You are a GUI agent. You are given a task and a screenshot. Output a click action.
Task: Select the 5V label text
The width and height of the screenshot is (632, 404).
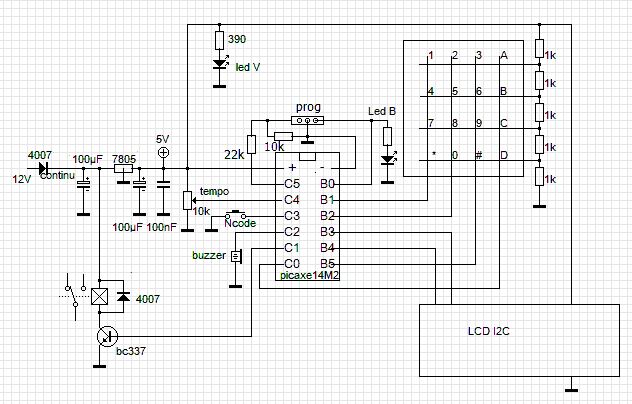coord(162,139)
